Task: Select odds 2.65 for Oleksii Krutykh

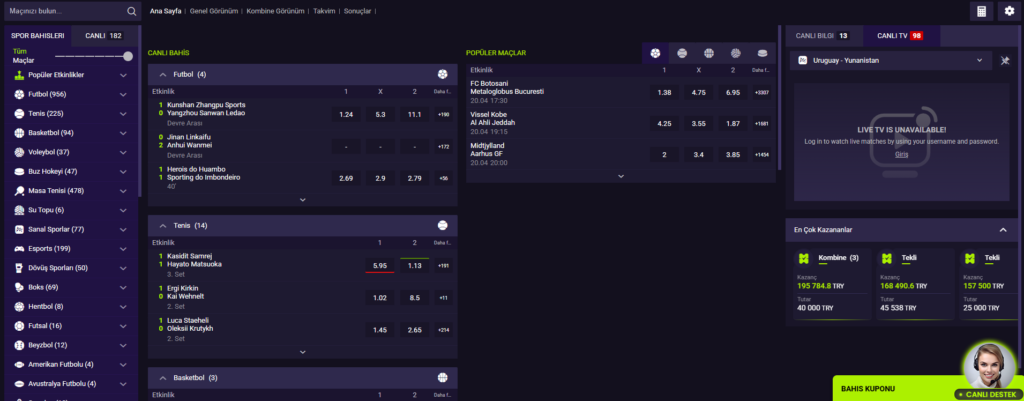Action: pos(414,330)
